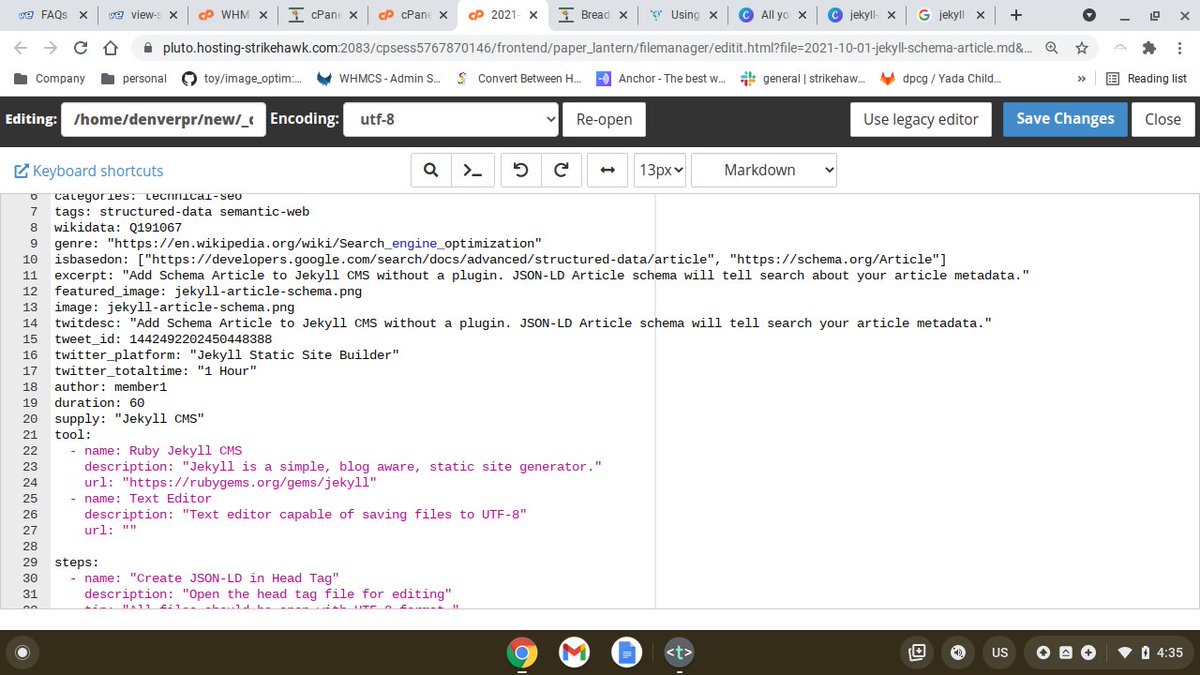
Task: Click the Undo arrow icon
Action: (520, 170)
